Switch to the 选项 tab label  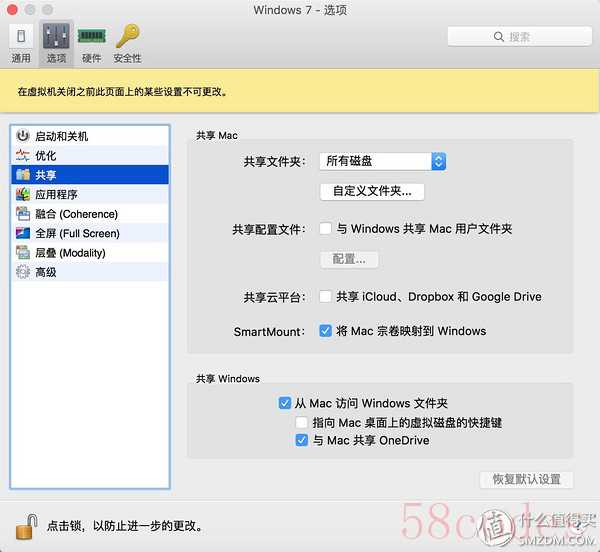coord(56,58)
